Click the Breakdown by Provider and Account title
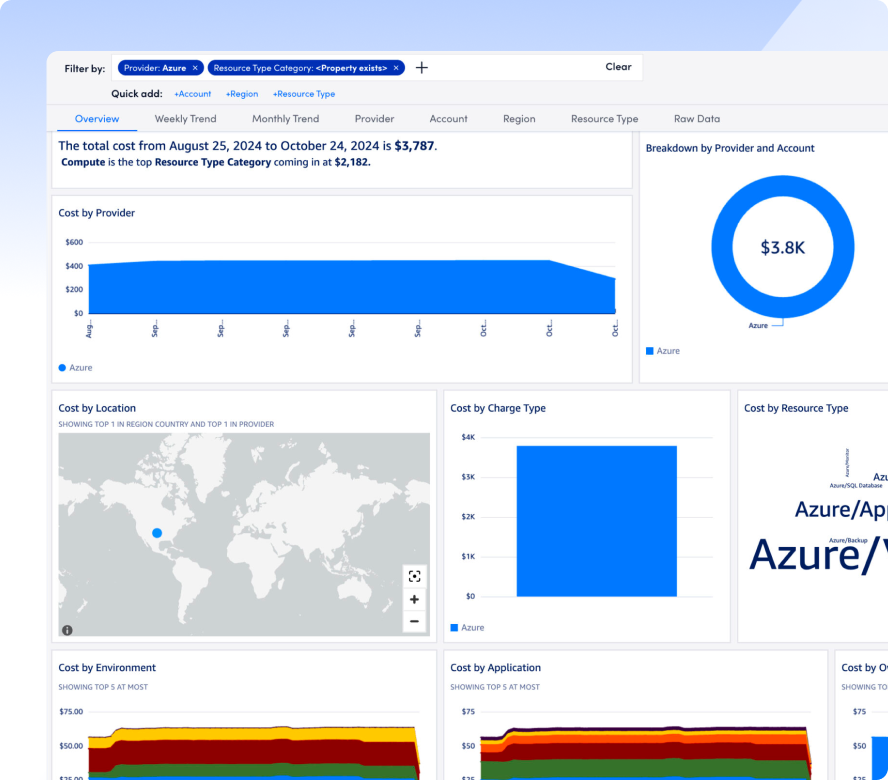888x780 pixels. [730, 148]
